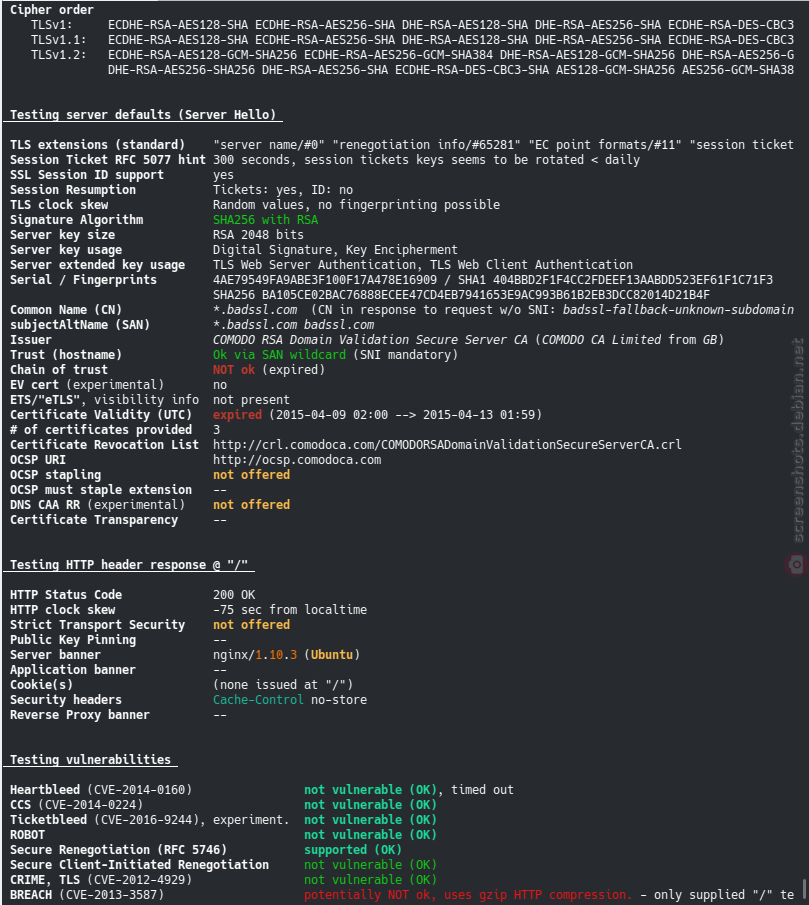Click the BREACH "potentially NOT ok" warning text

click(468, 895)
